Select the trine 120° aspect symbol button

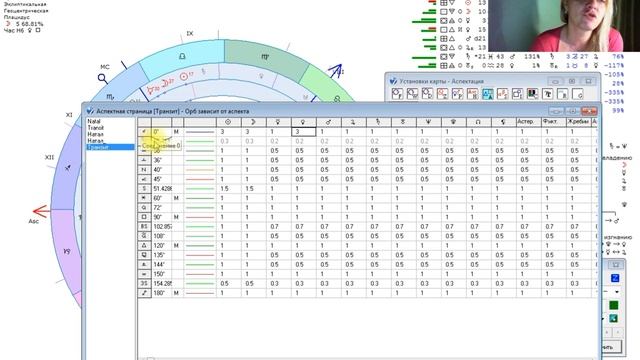pos(144,246)
